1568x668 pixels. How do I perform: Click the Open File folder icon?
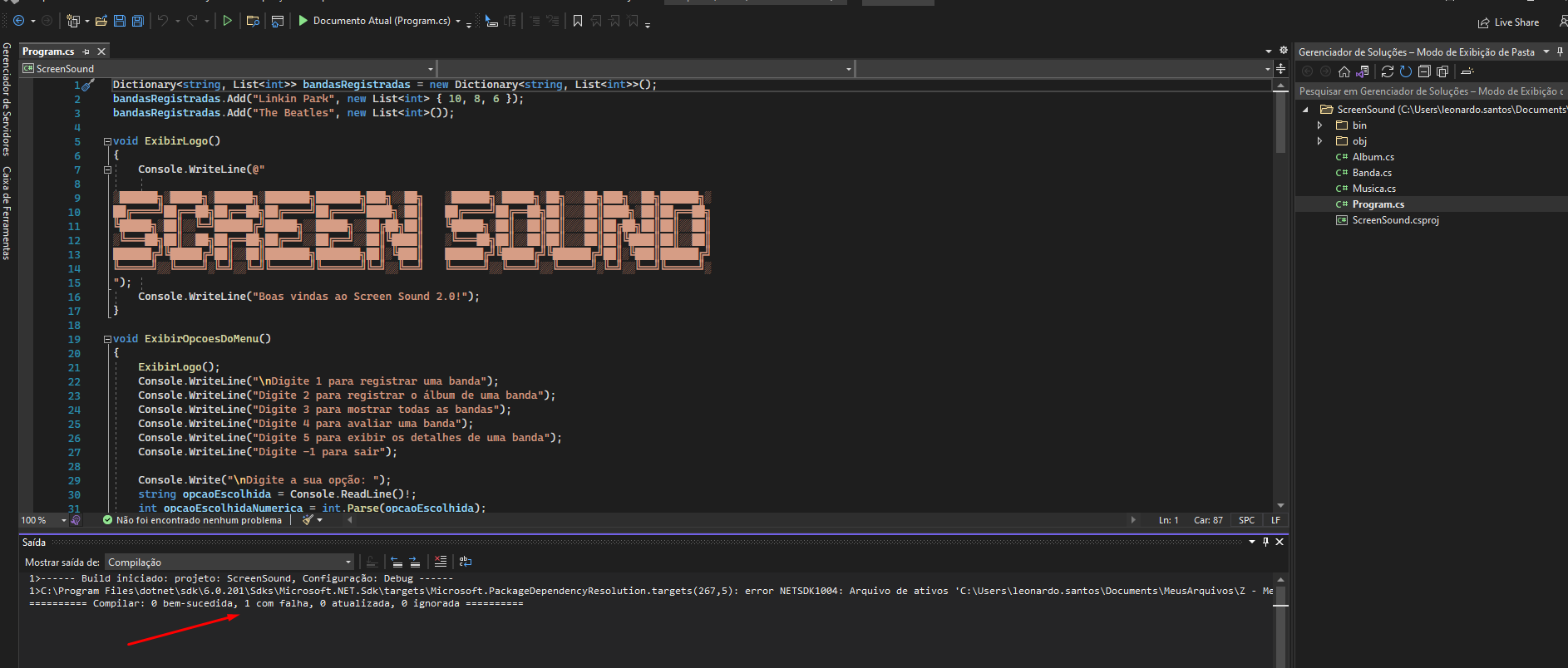pos(101,21)
